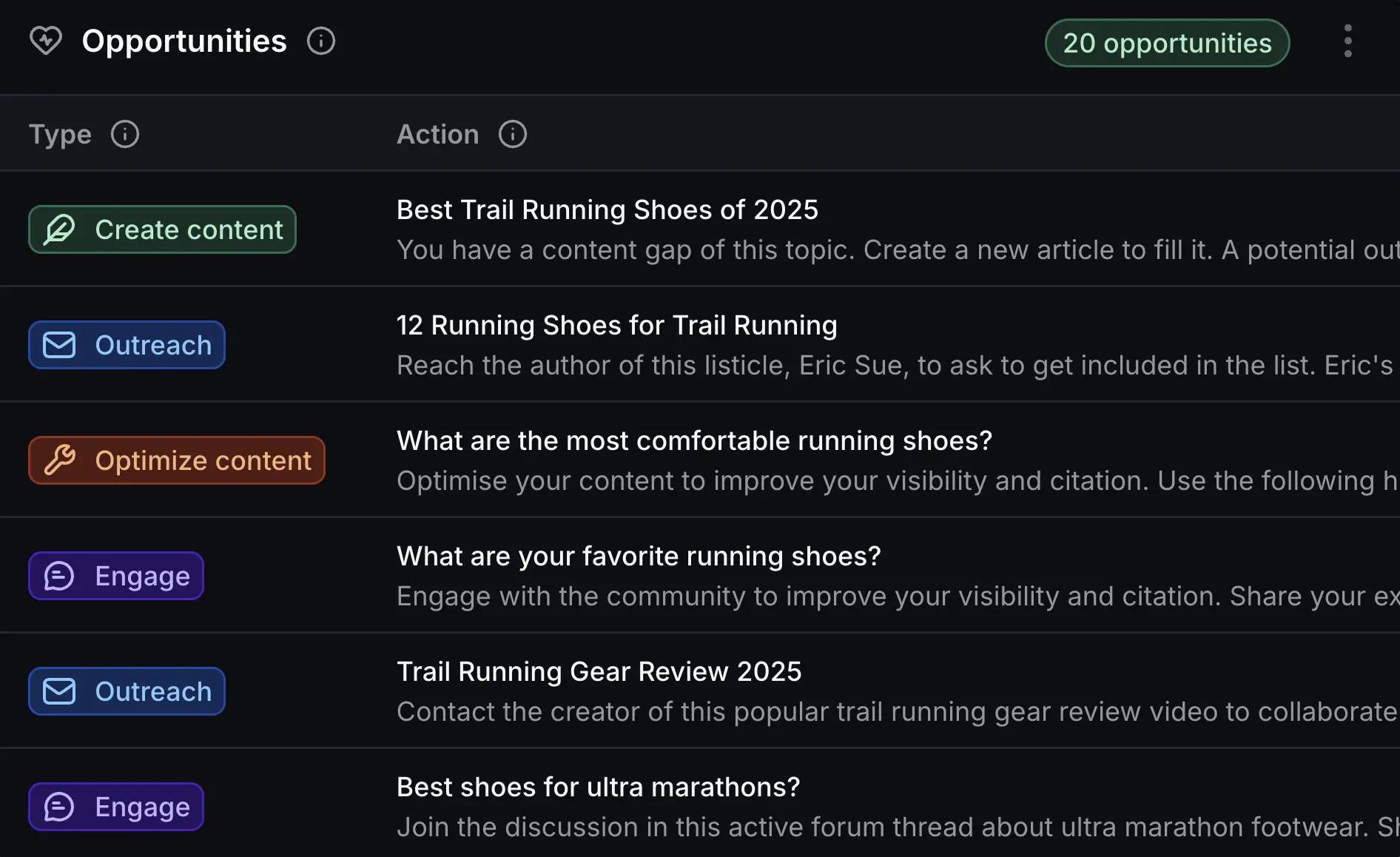Click the envelope icon in second Outreach tag

click(x=59, y=691)
